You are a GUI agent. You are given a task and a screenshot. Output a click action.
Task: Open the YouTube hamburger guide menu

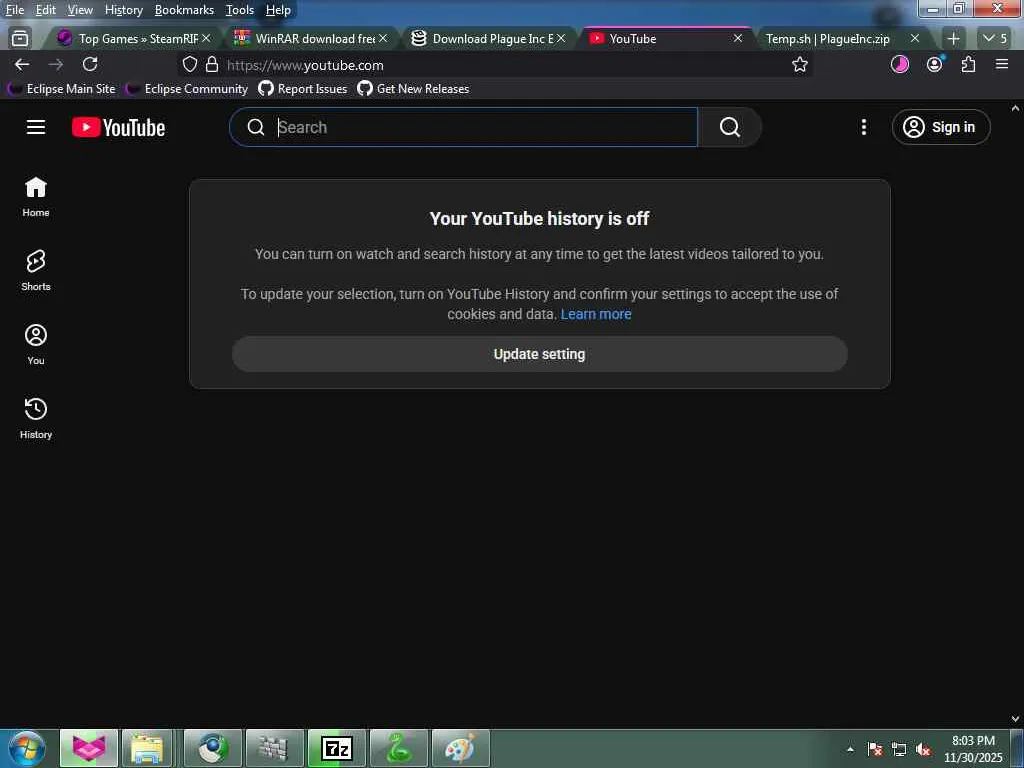pyautogui.click(x=36, y=127)
